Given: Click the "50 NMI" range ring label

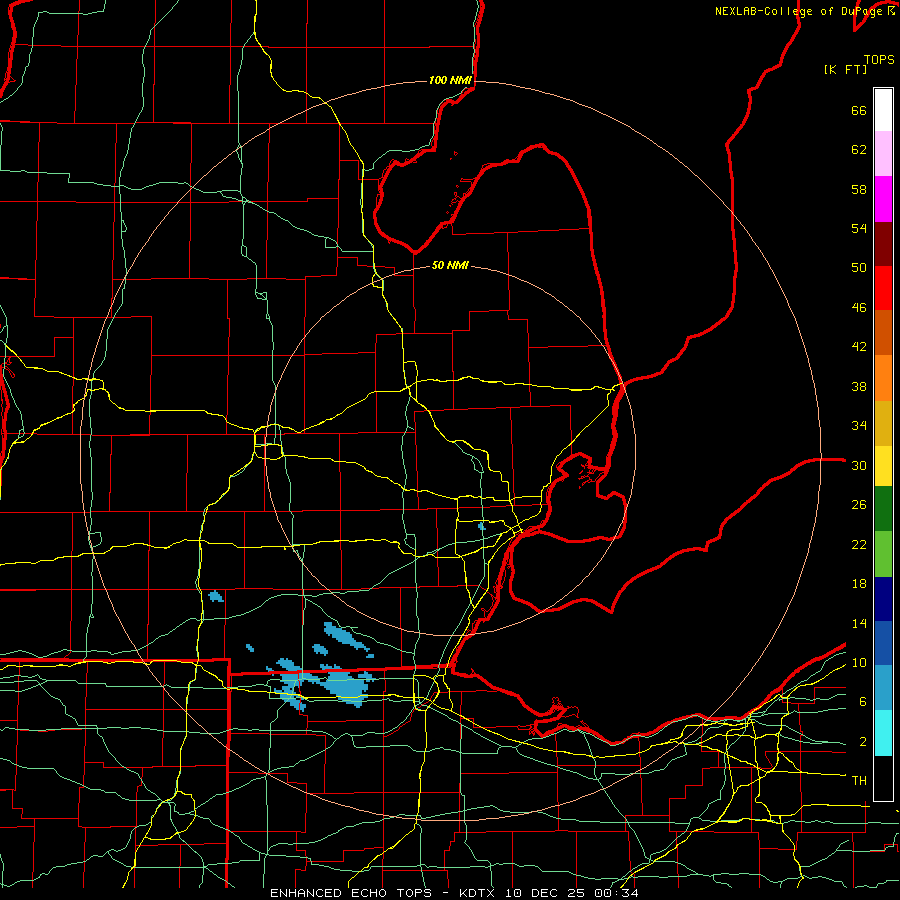Looking at the screenshot, I should click(x=450, y=265).
